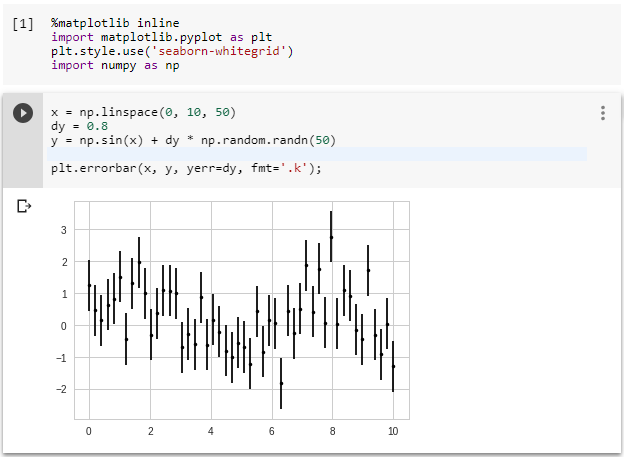Screen dimensions: 624x457
Task: Place cursor on 'import numpy as np' line
Action: coord(115,65)
